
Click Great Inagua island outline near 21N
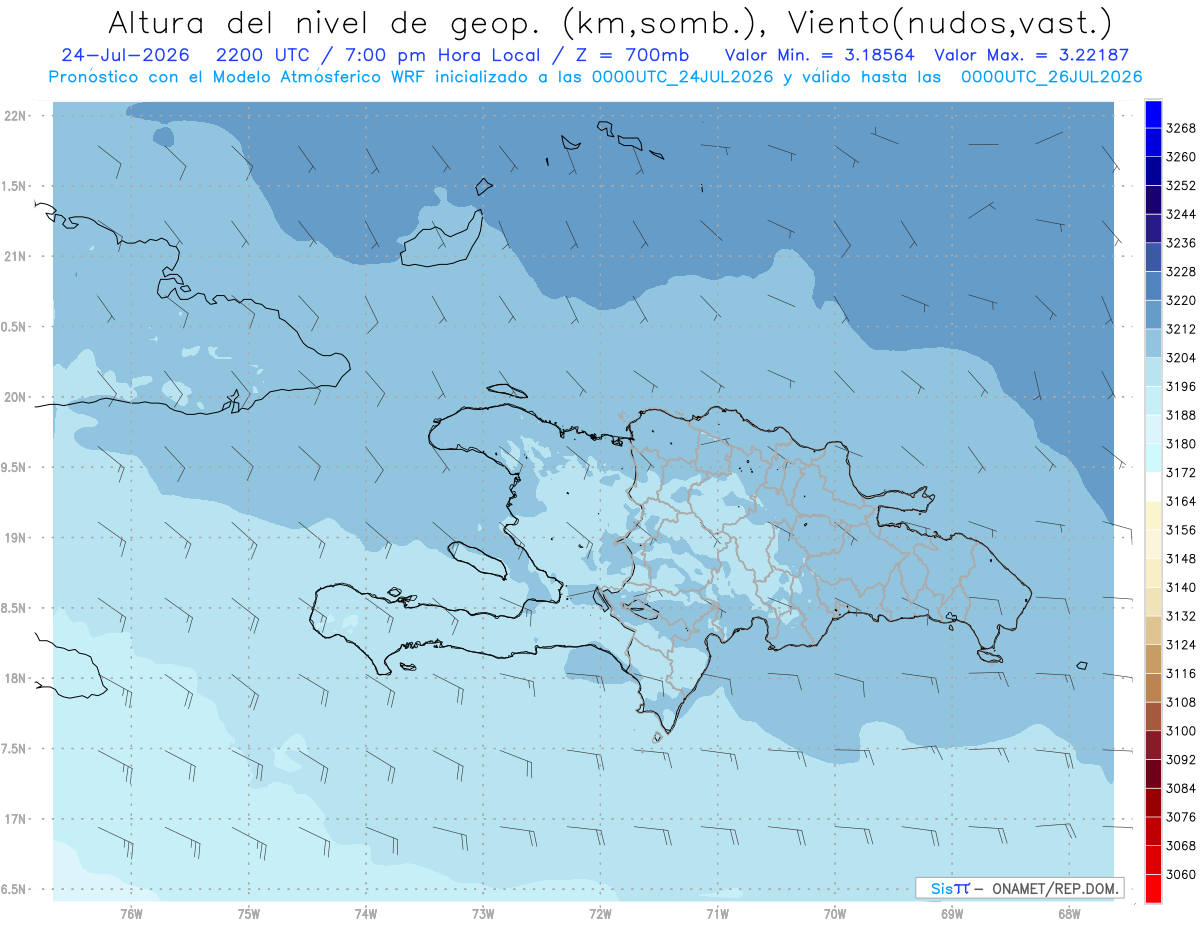tap(441, 237)
